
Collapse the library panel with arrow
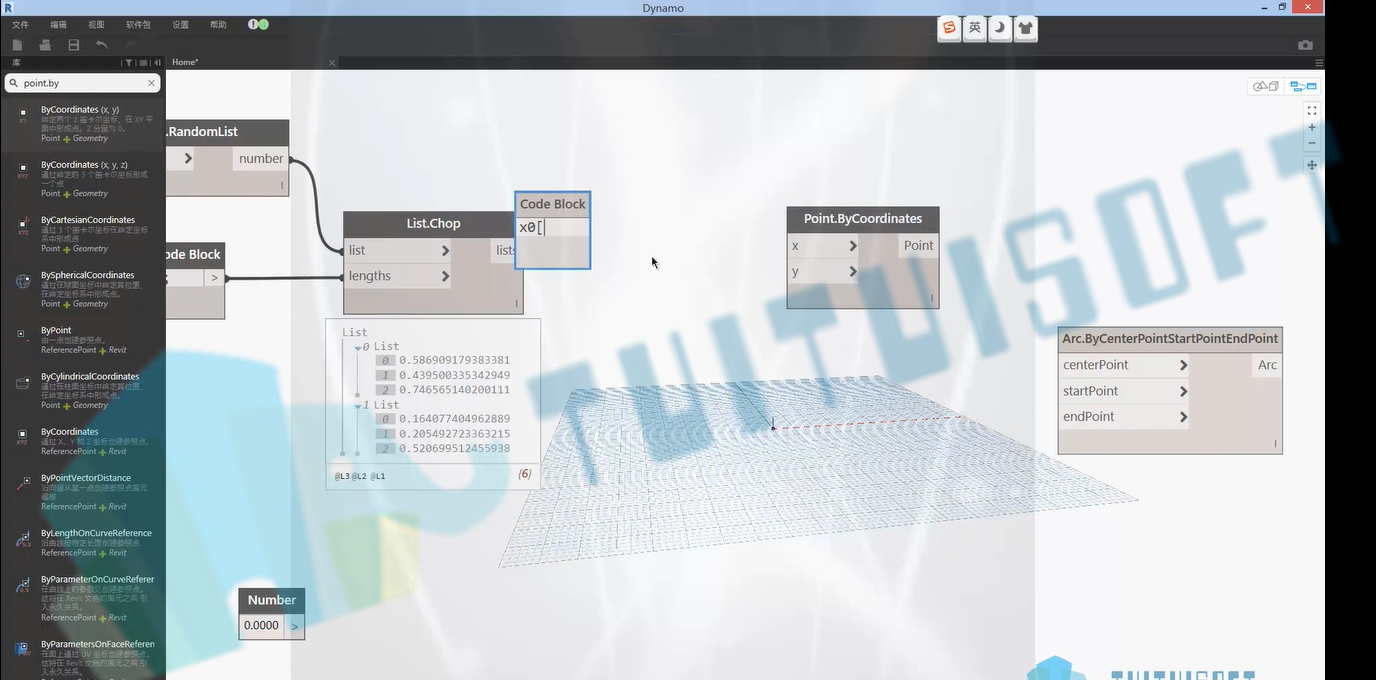[157, 62]
